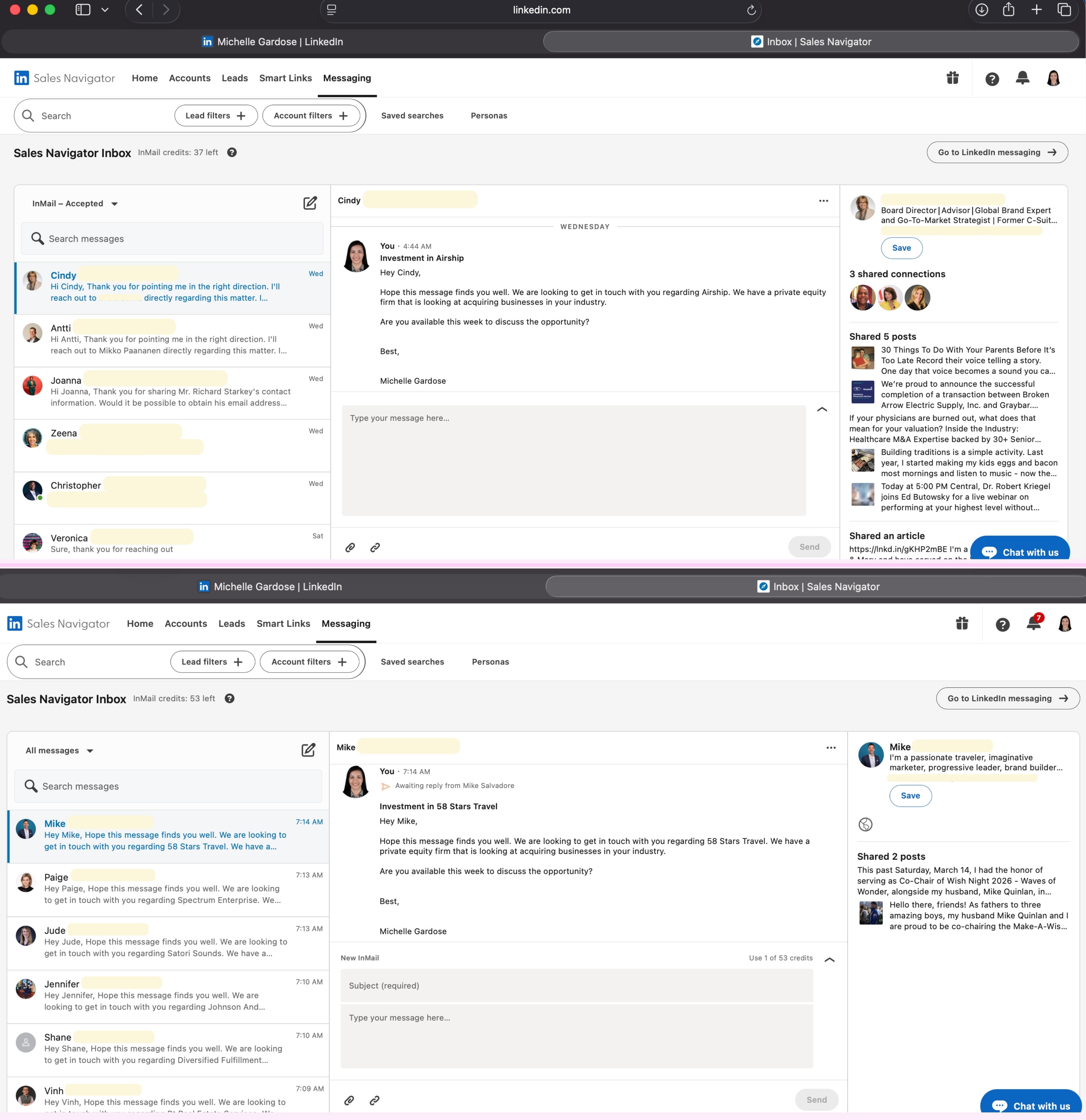Click Account filters in the upper window
Image resolution: width=1086 pixels, height=1120 pixels.
(311, 115)
